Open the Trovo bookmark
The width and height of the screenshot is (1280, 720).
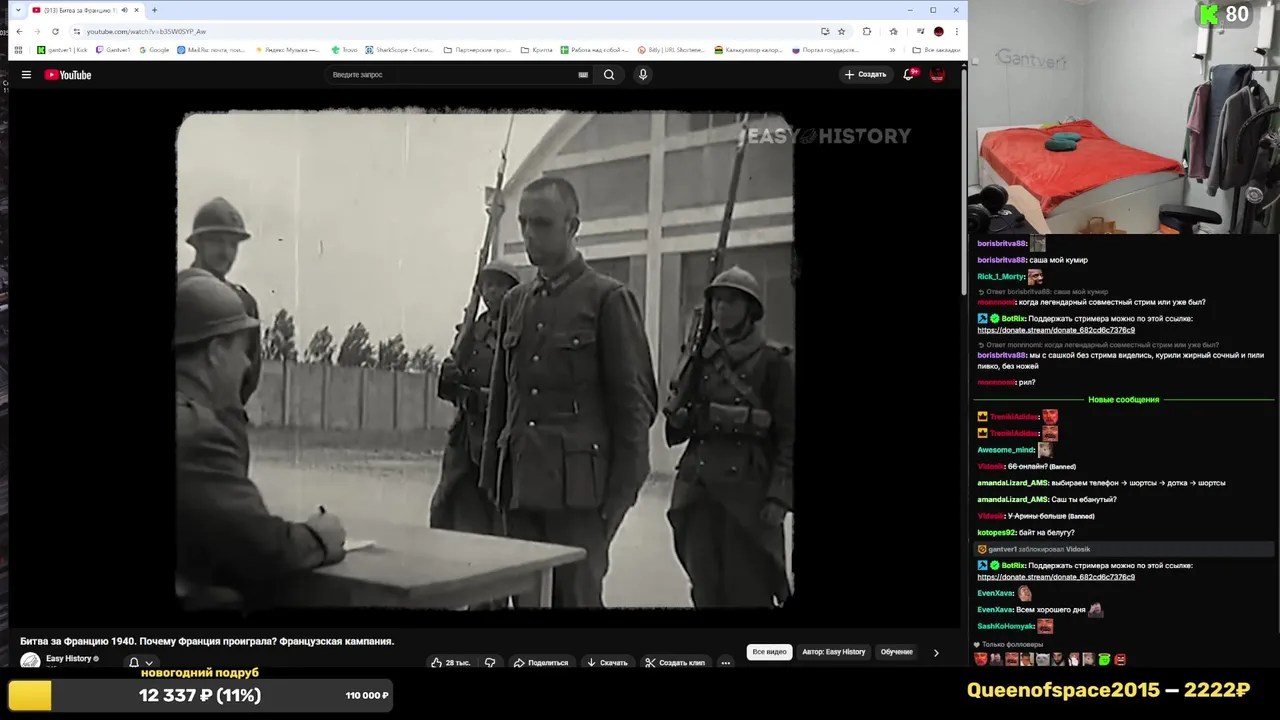(x=344, y=50)
